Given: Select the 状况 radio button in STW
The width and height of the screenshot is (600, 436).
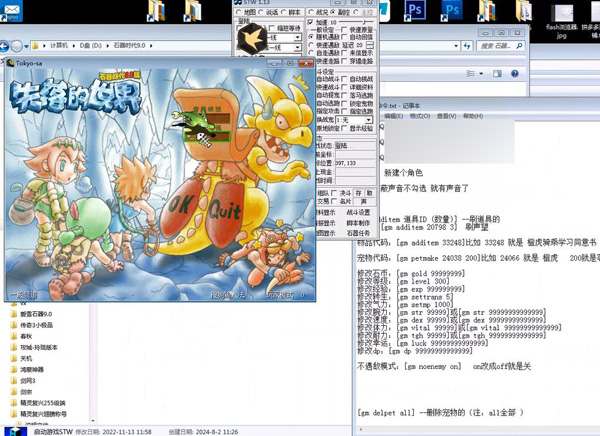Looking at the screenshot, I should click(x=311, y=12).
